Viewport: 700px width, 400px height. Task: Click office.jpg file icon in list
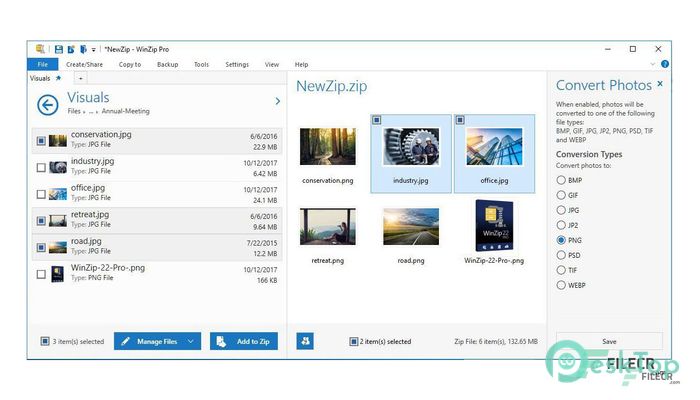pos(58,194)
